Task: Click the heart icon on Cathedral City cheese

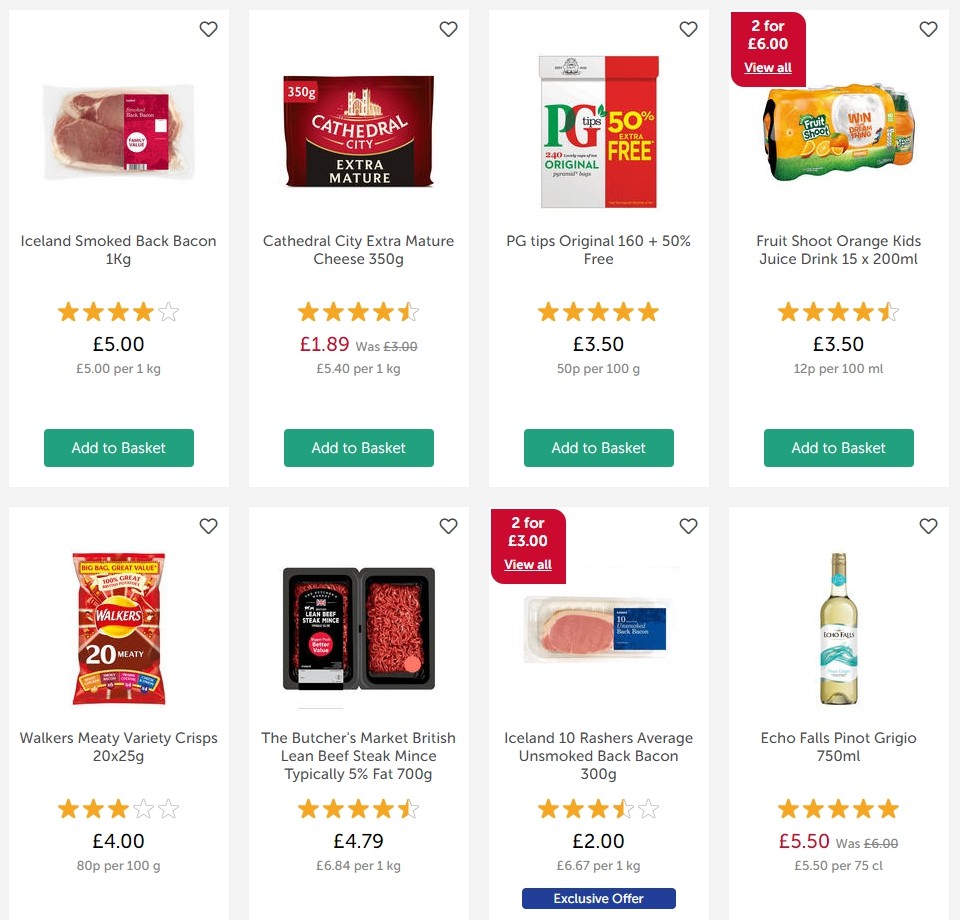Action: click(448, 29)
